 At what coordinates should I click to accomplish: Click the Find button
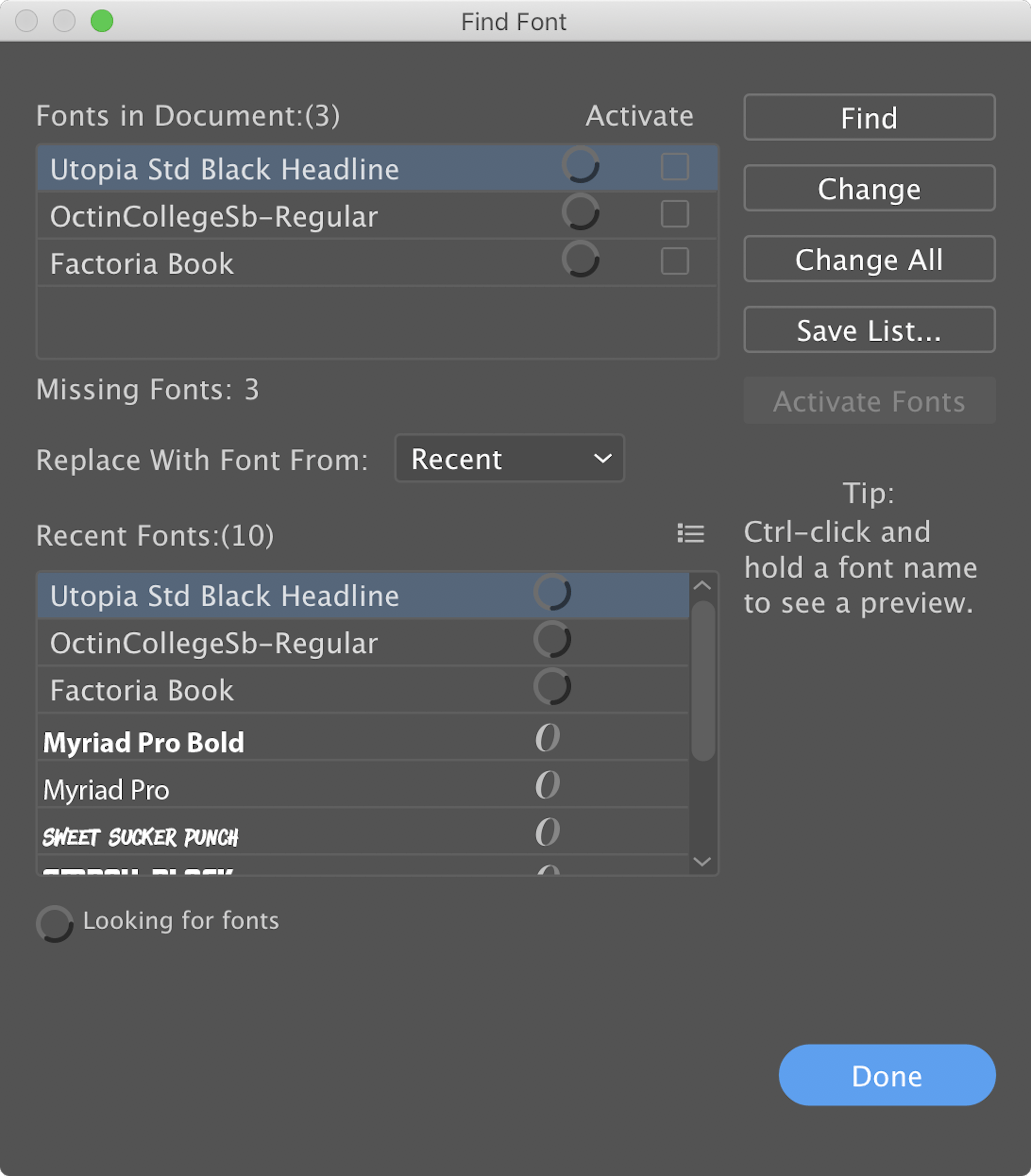(x=869, y=118)
